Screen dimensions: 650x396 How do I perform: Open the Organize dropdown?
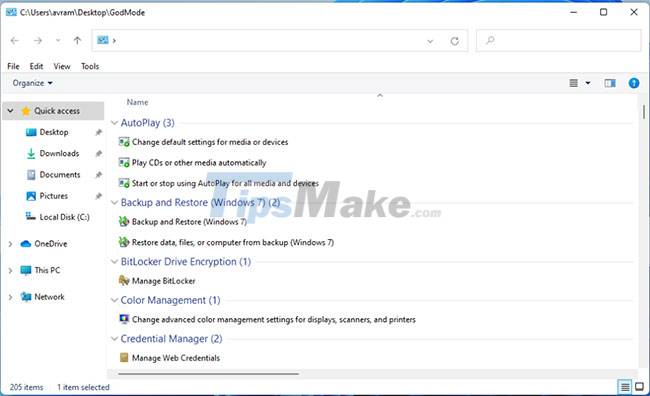(32, 83)
